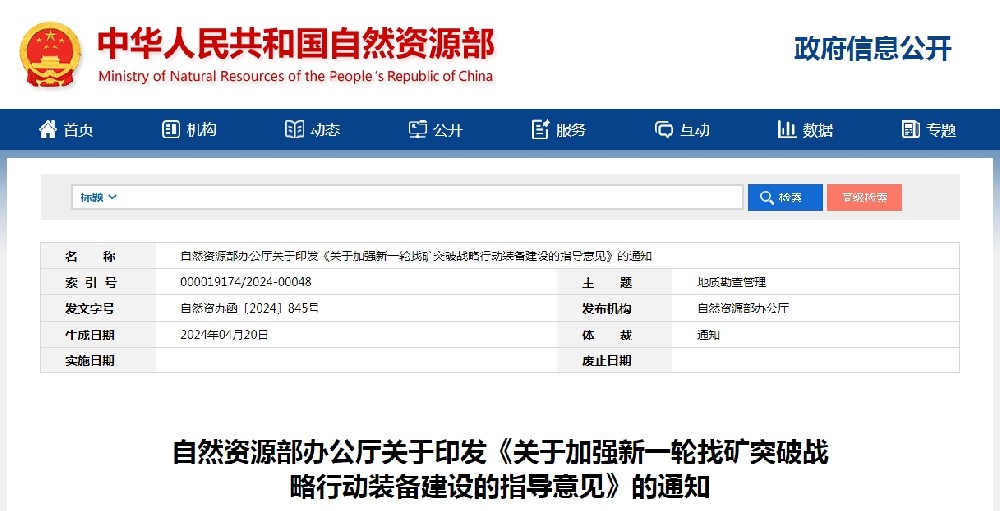Click the 自然资办函〔2024〕845号 value

point(249,308)
